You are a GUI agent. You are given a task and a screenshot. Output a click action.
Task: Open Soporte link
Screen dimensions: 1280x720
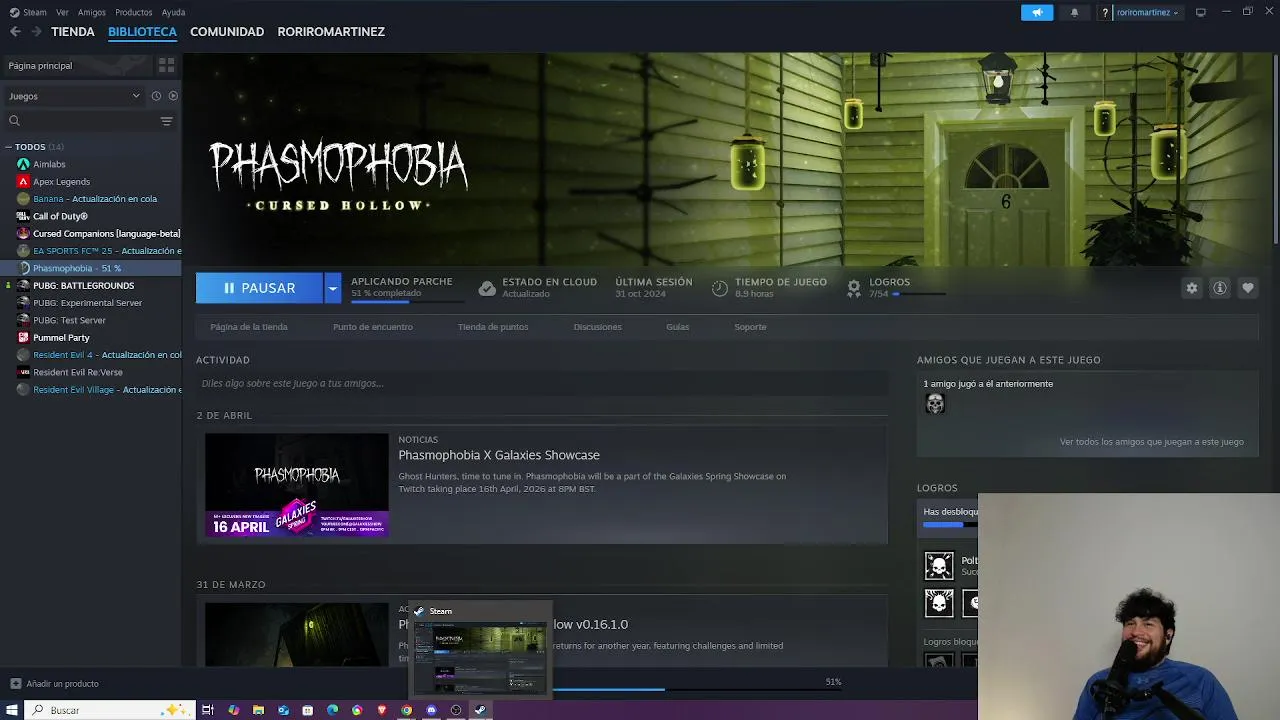coord(750,327)
